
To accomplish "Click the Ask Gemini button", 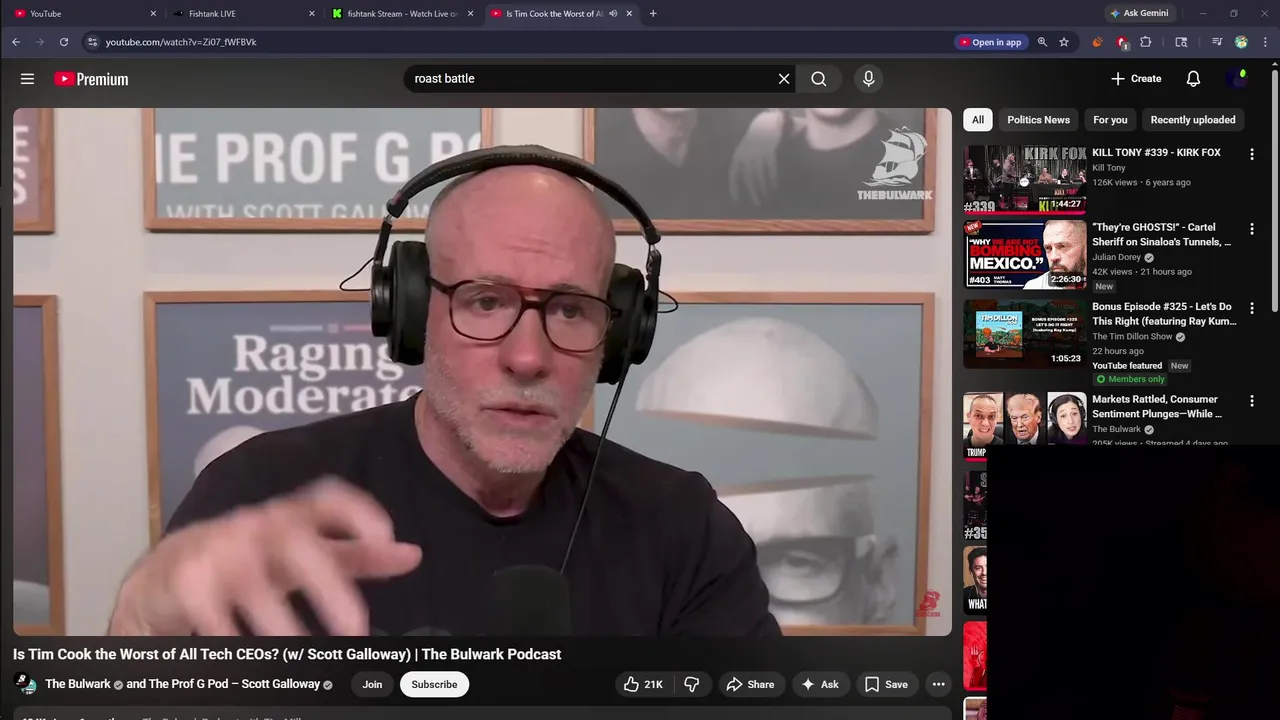I will [x=1138, y=14].
